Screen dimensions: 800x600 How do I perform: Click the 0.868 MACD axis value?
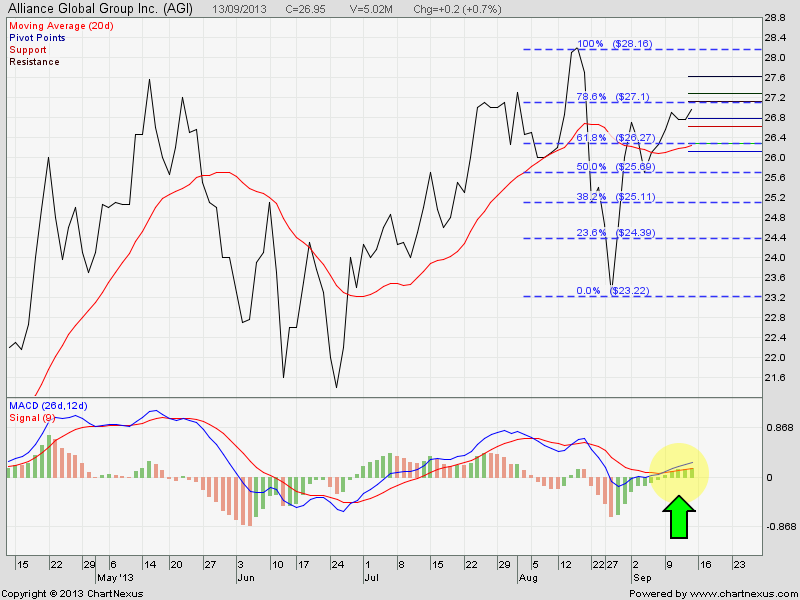(778, 428)
